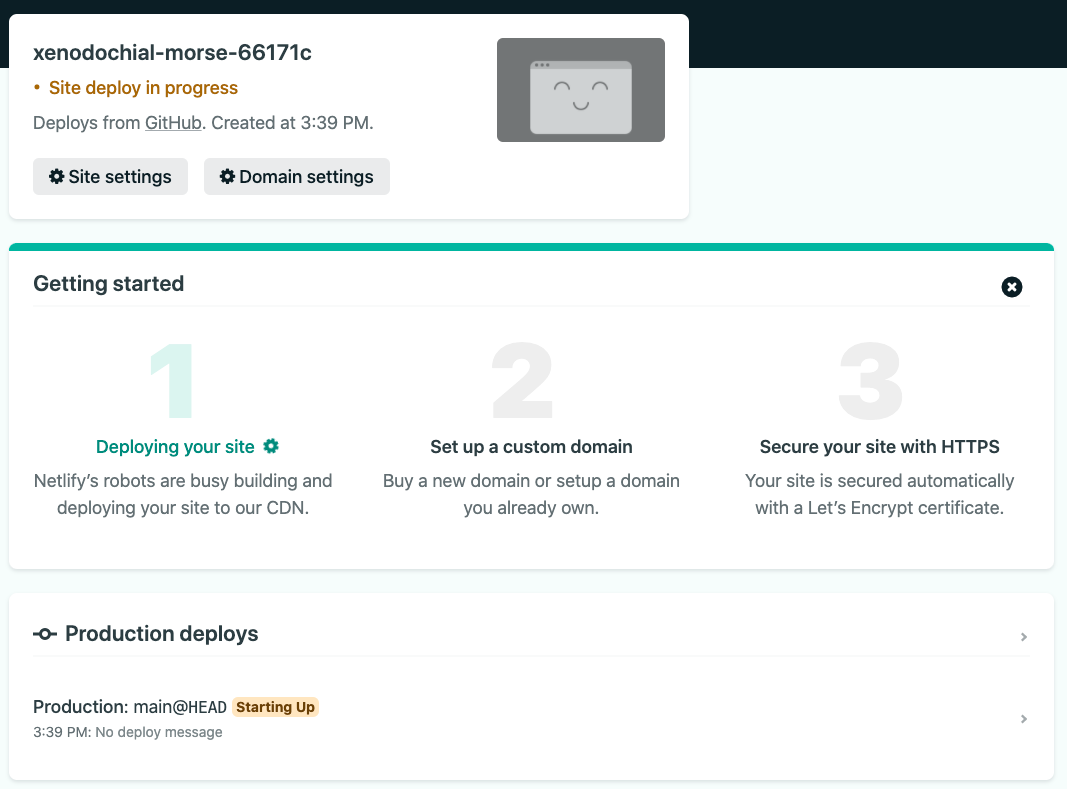The width and height of the screenshot is (1067, 789).
Task: Click the site preview thumbnail
Action: pos(580,90)
